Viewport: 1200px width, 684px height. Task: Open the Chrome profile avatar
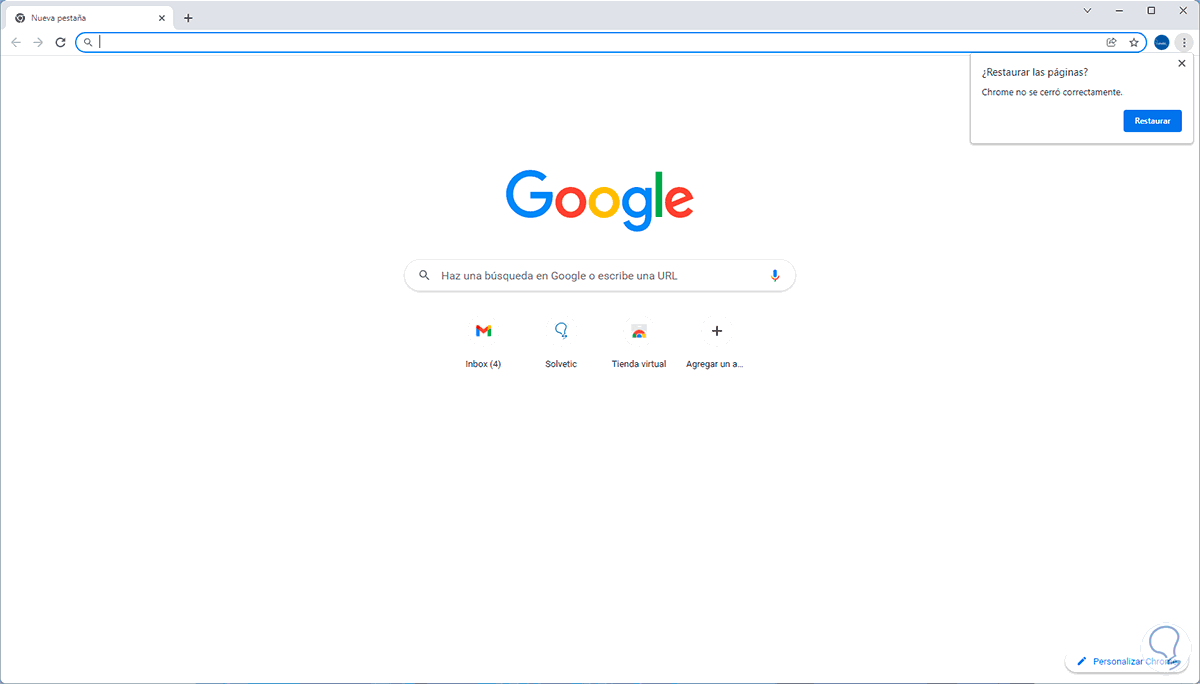click(x=1162, y=42)
